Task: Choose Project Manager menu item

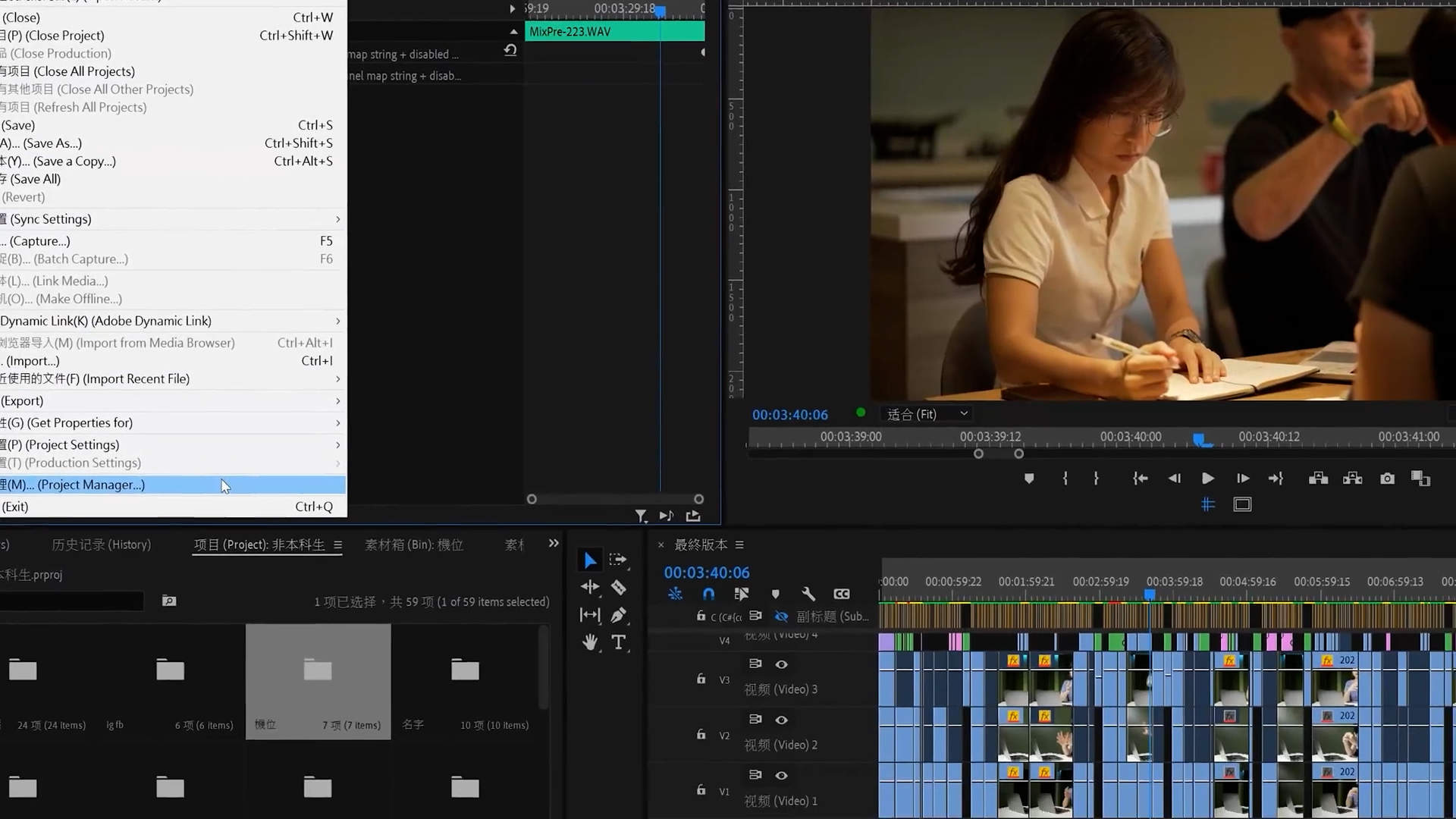Action: (x=91, y=485)
